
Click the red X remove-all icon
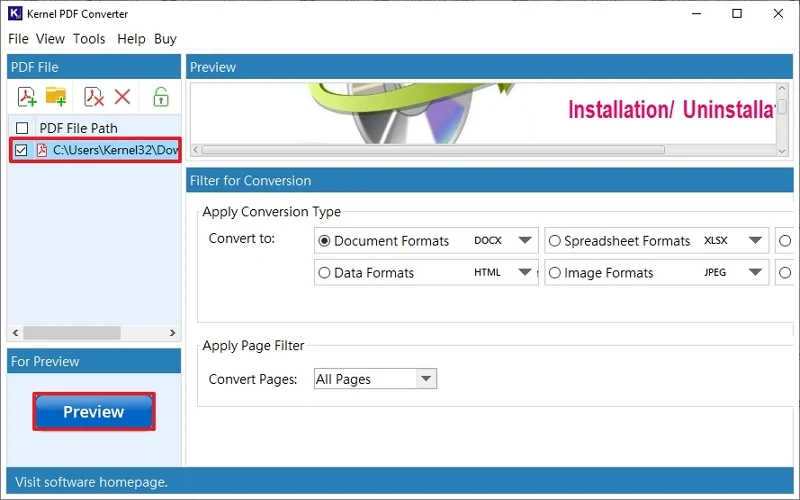(122, 96)
